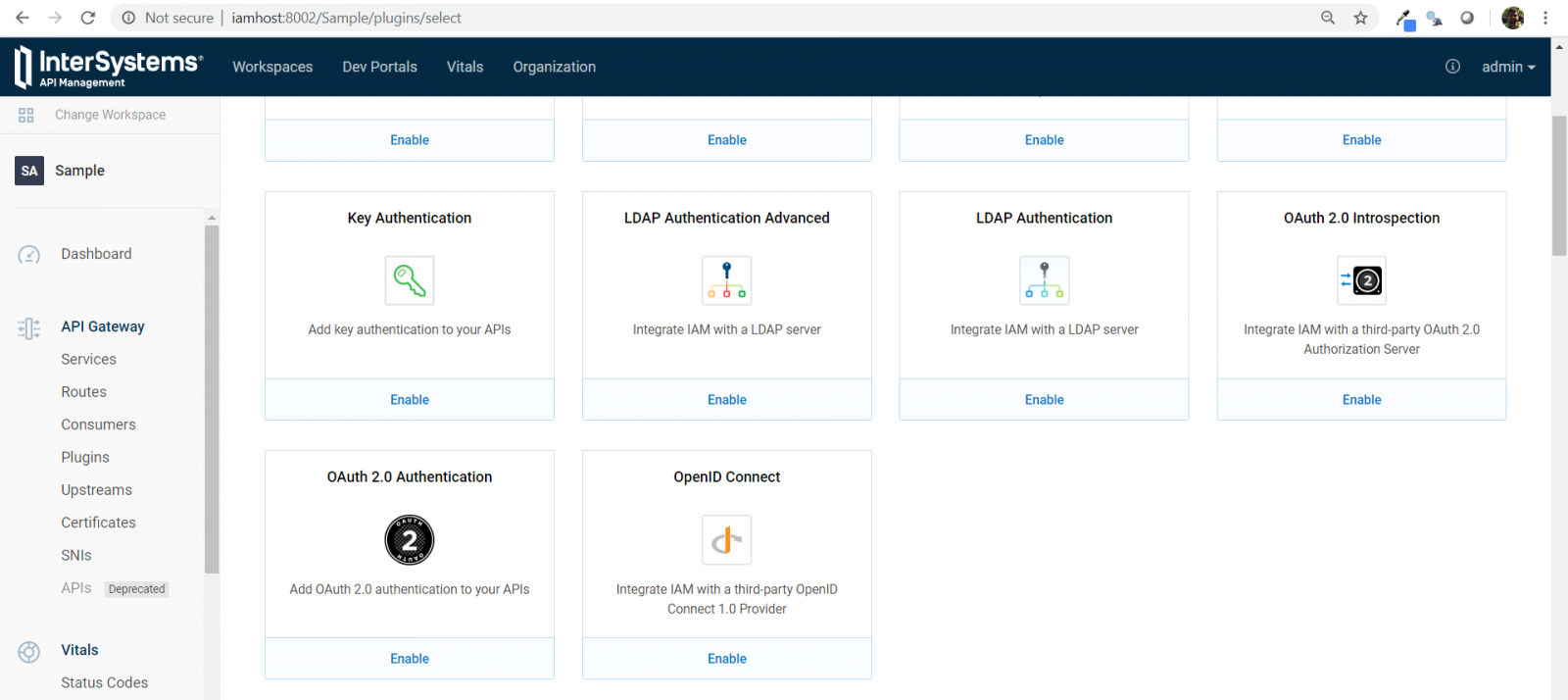Image resolution: width=1568 pixels, height=700 pixels.
Task: Enable the OpenID Connect plugin
Action: [727, 659]
